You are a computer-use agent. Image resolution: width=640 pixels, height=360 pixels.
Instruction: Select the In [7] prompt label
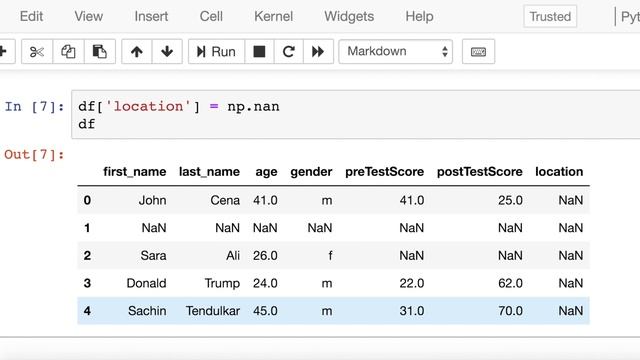[35, 107]
